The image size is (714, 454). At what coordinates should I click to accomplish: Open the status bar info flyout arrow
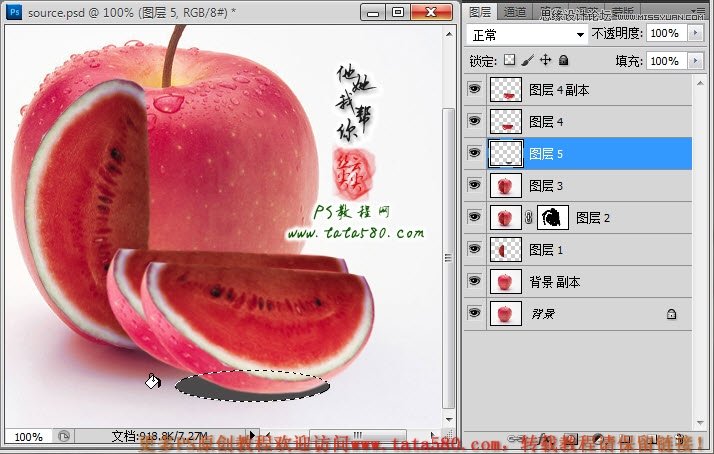[252, 435]
